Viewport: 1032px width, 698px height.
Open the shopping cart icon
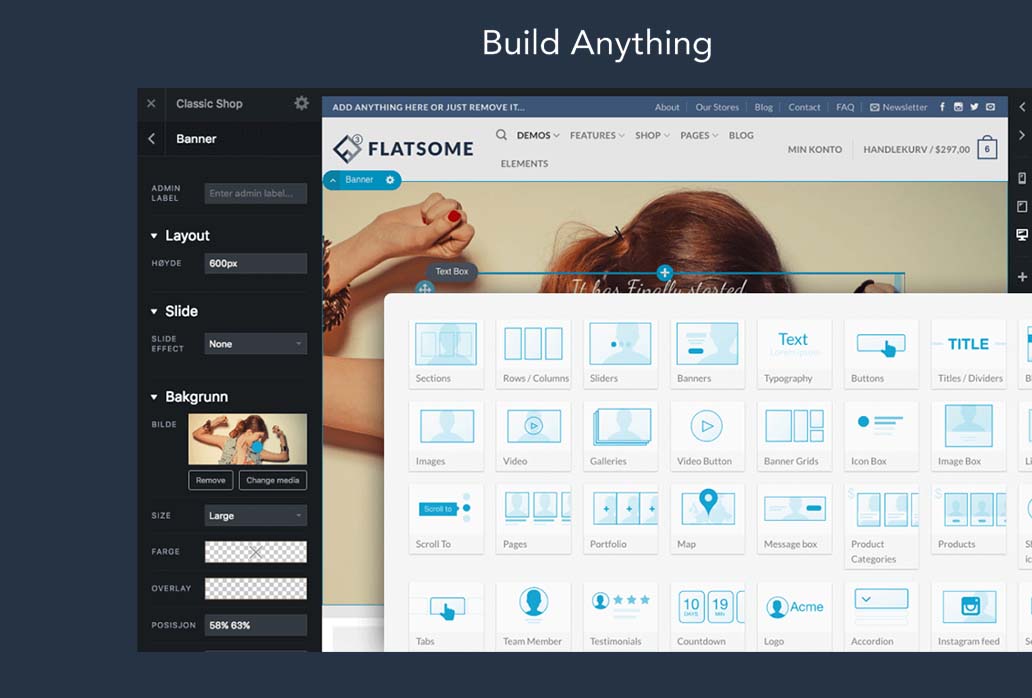(x=987, y=149)
